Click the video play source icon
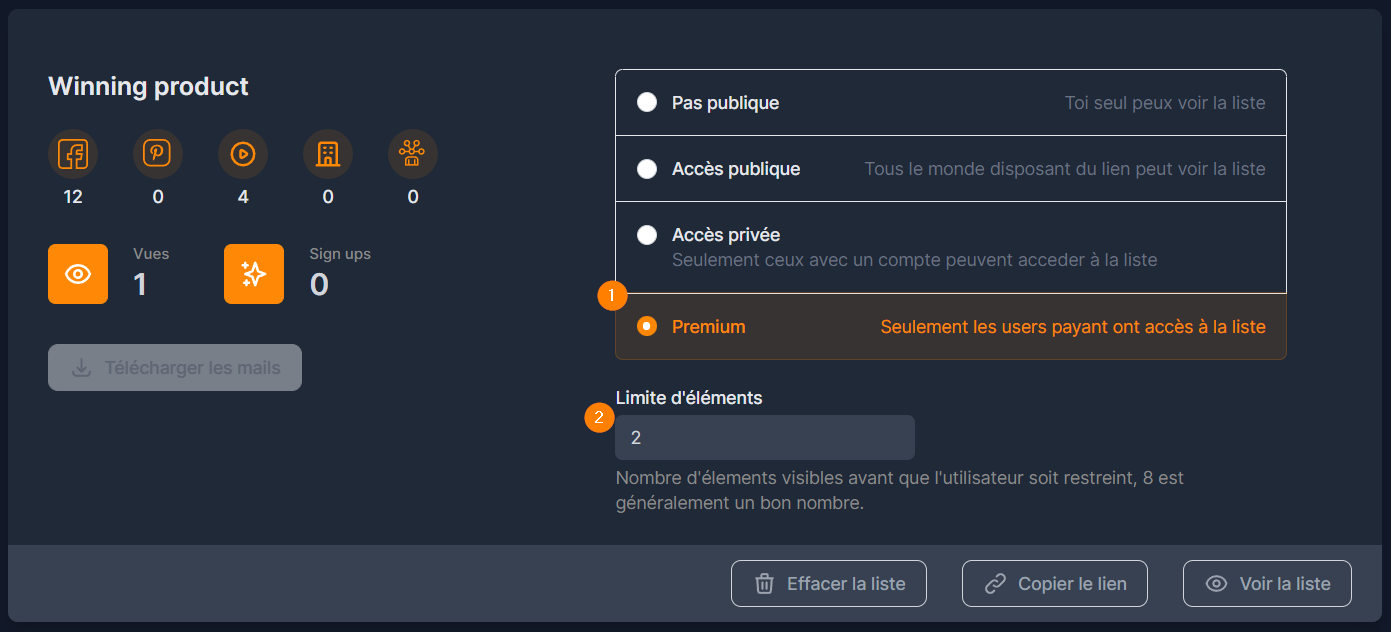Screen dimensions: 1391x632 (243, 154)
